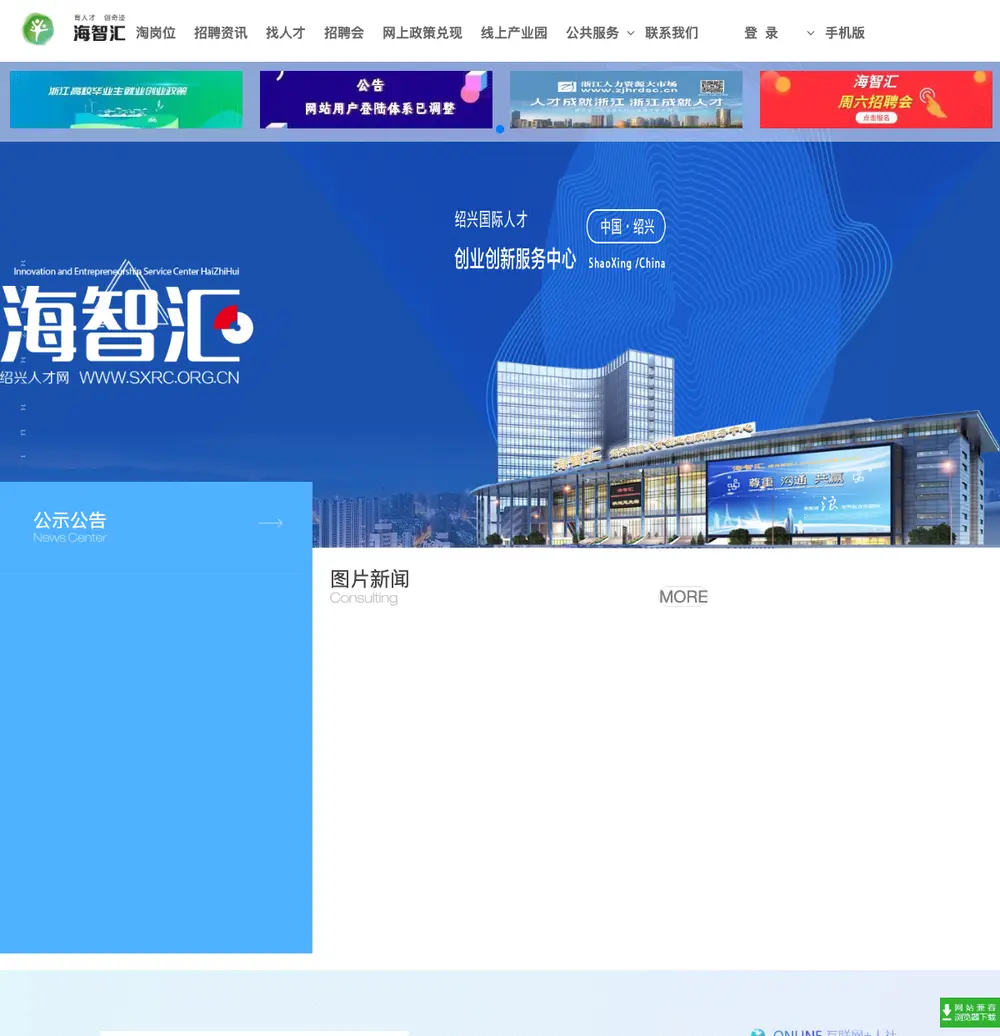Select 网上政策兑现 in the navigation
This screenshot has width=1000, height=1036.
[422, 33]
